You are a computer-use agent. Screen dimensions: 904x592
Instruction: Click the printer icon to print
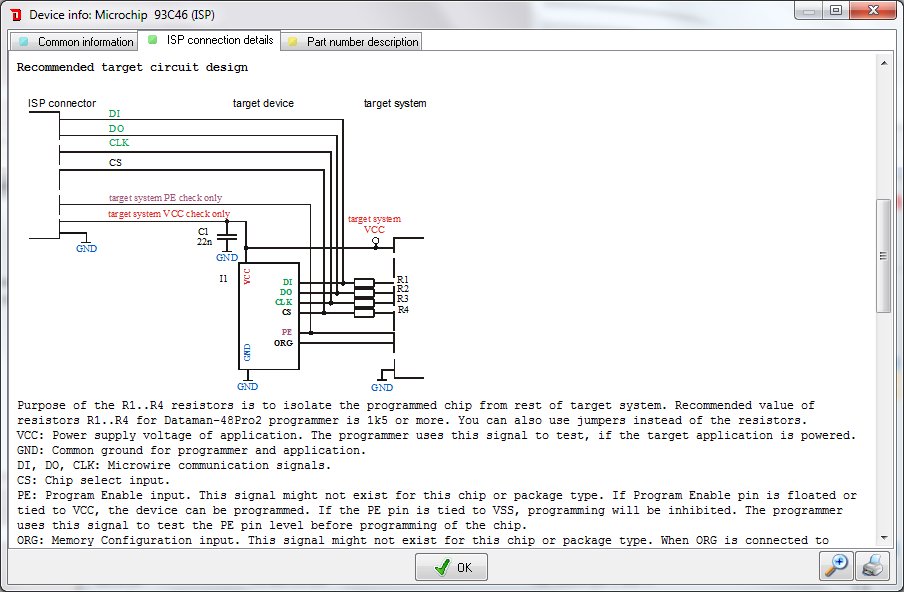point(872,567)
